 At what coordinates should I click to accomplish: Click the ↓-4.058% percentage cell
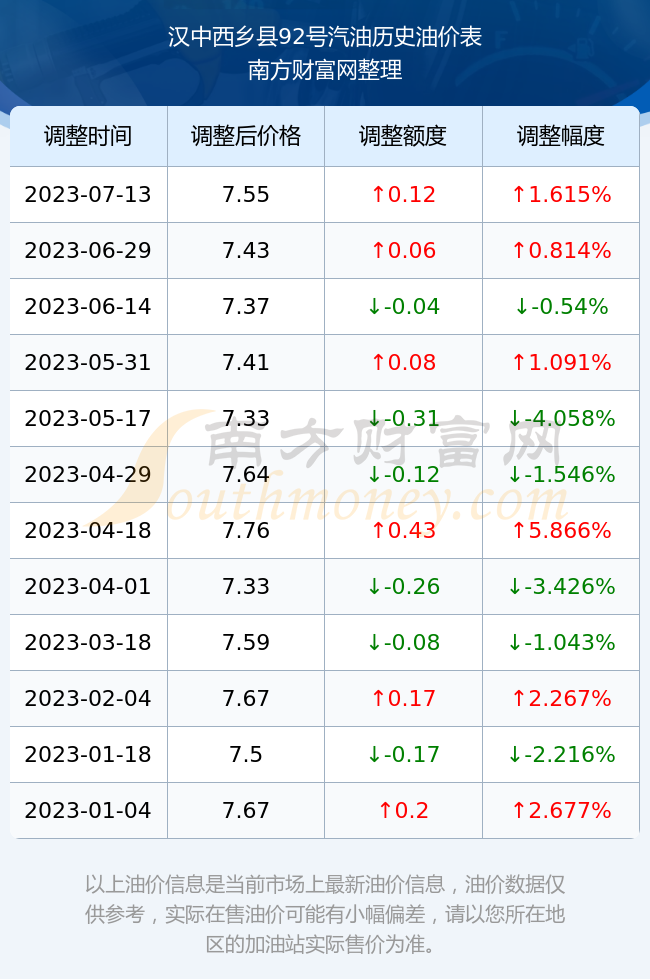[561, 418]
